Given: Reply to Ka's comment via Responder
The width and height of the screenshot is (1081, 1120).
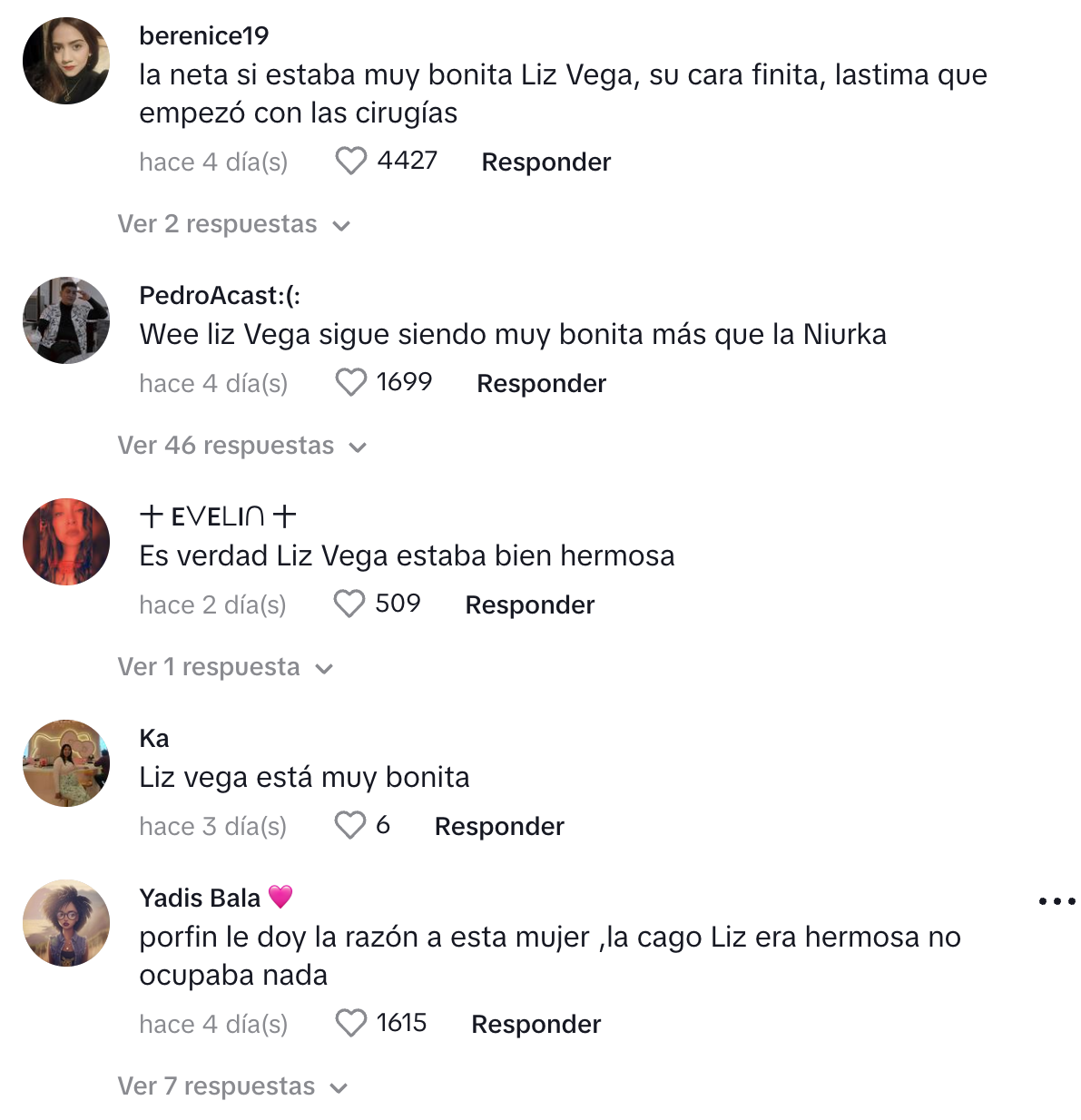Looking at the screenshot, I should 499,826.
